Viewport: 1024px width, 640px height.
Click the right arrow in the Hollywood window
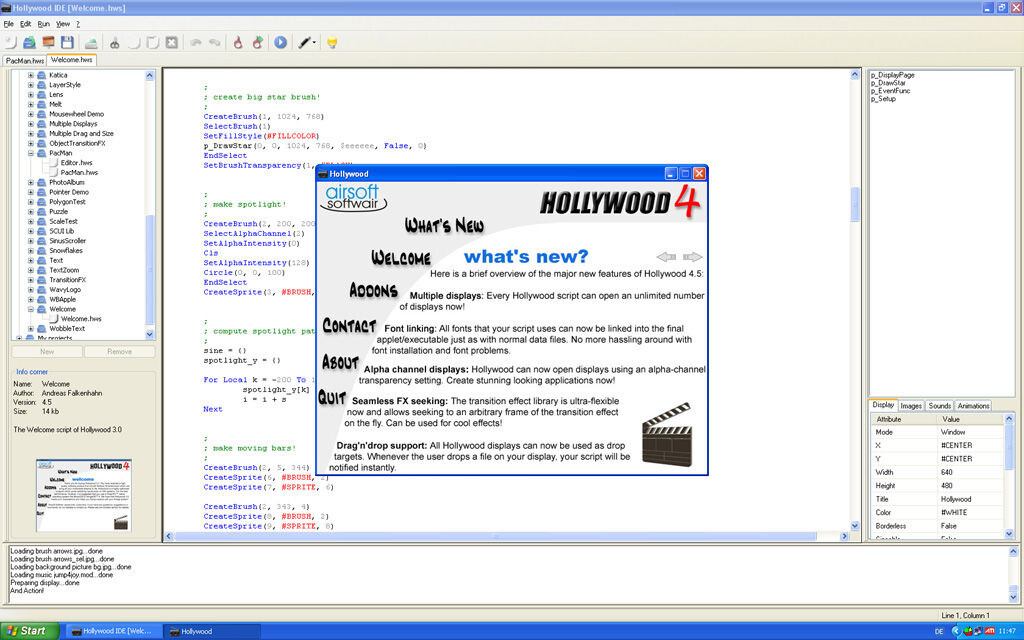point(692,257)
